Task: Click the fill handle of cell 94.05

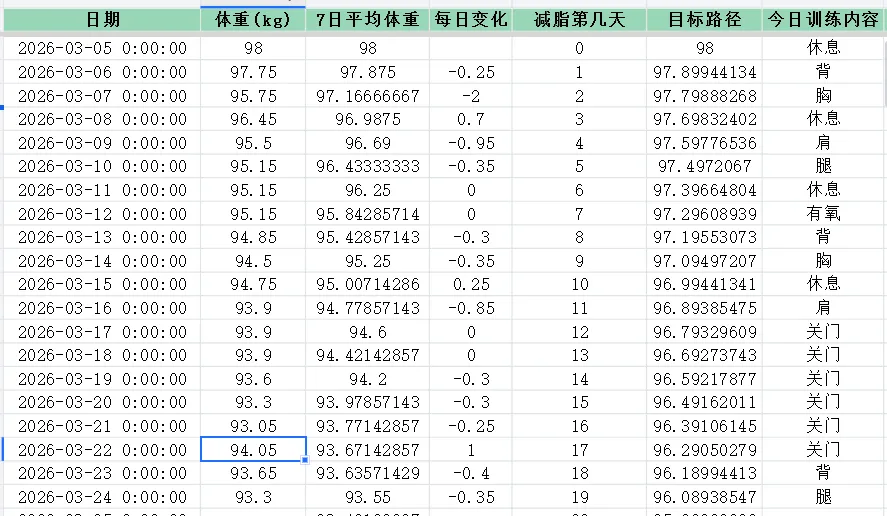Action: coord(305,460)
